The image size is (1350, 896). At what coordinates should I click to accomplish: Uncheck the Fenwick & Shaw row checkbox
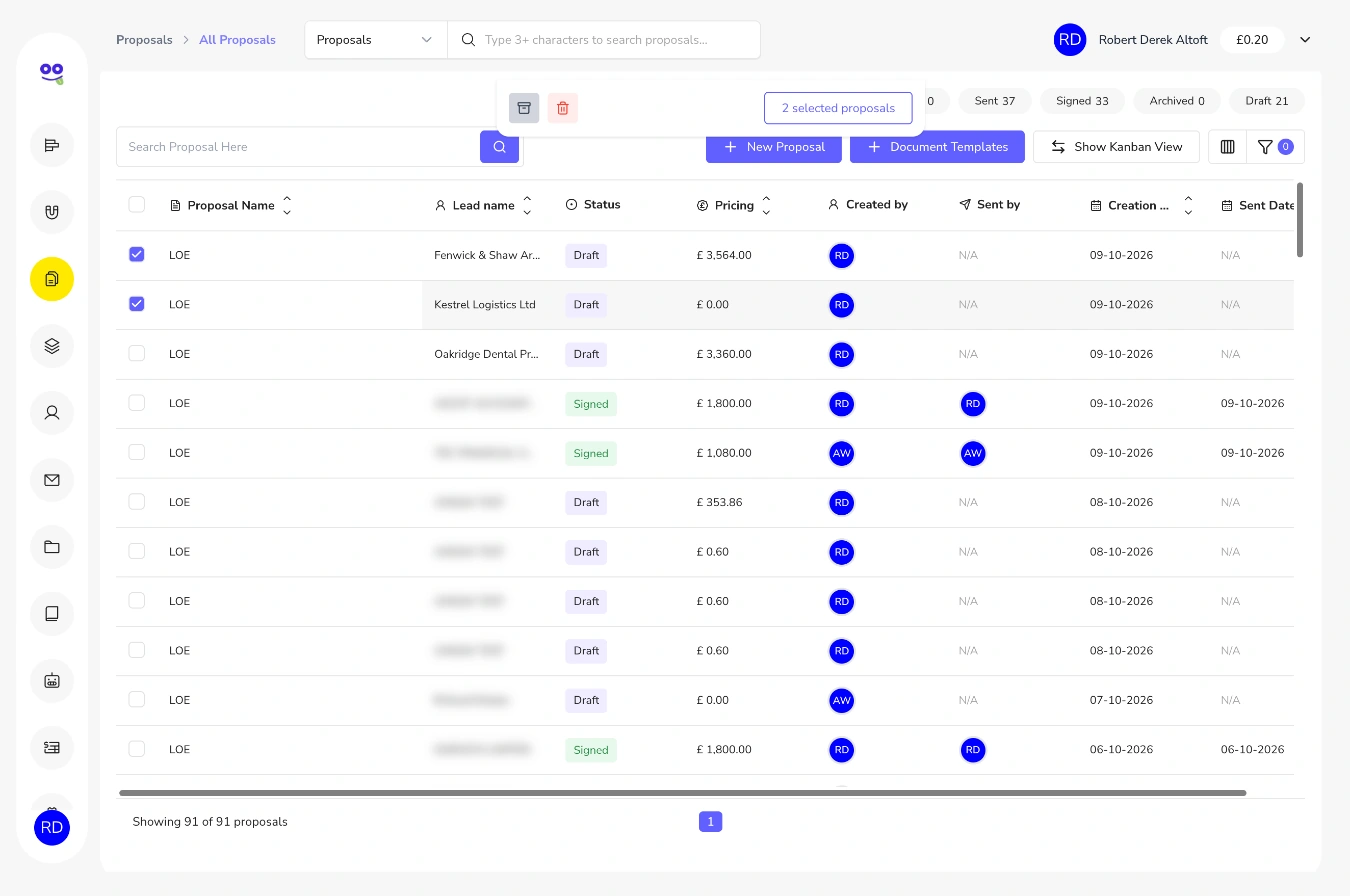click(137, 255)
